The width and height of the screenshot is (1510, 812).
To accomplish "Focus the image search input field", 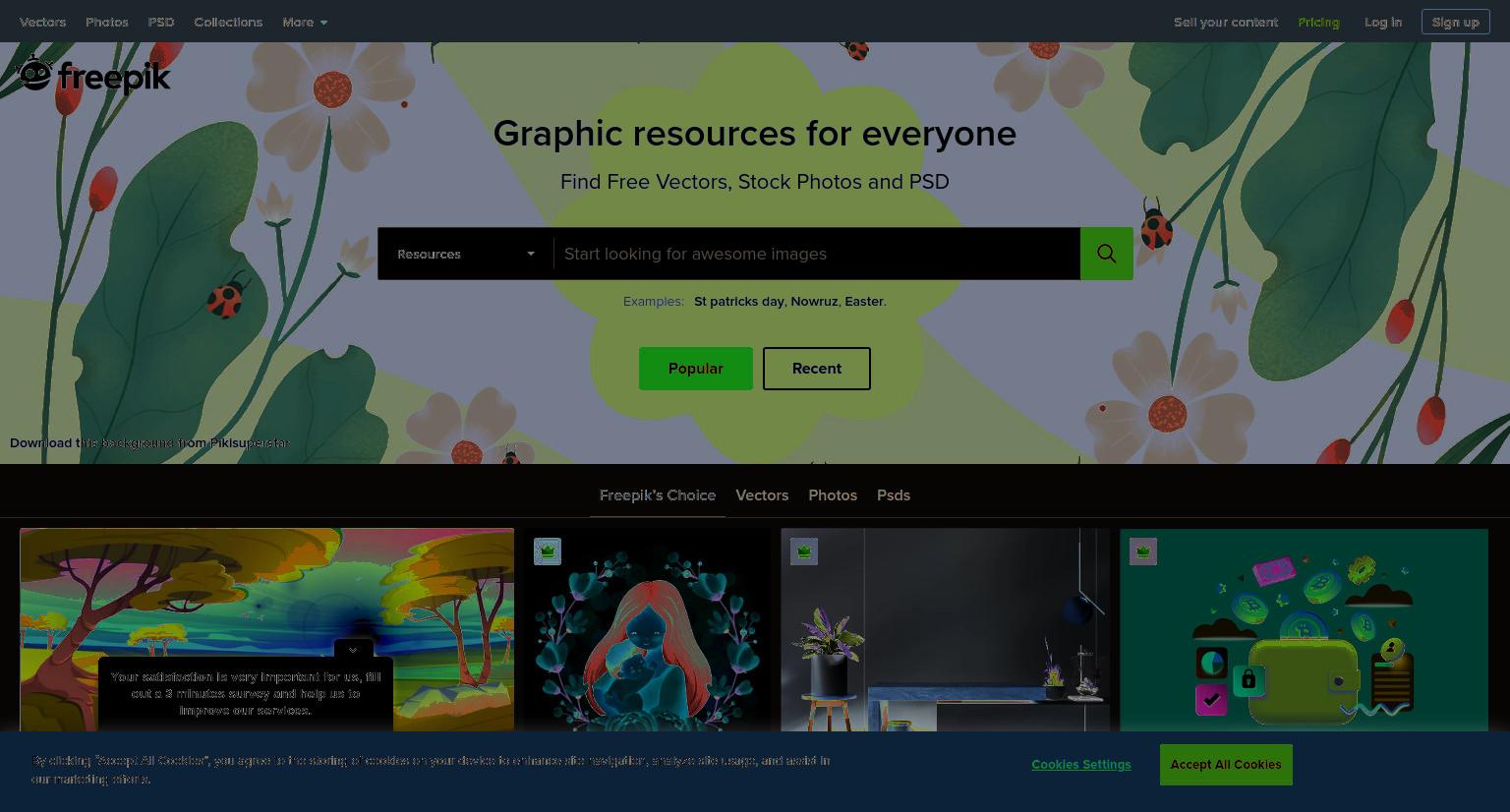I will (x=817, y=254).
